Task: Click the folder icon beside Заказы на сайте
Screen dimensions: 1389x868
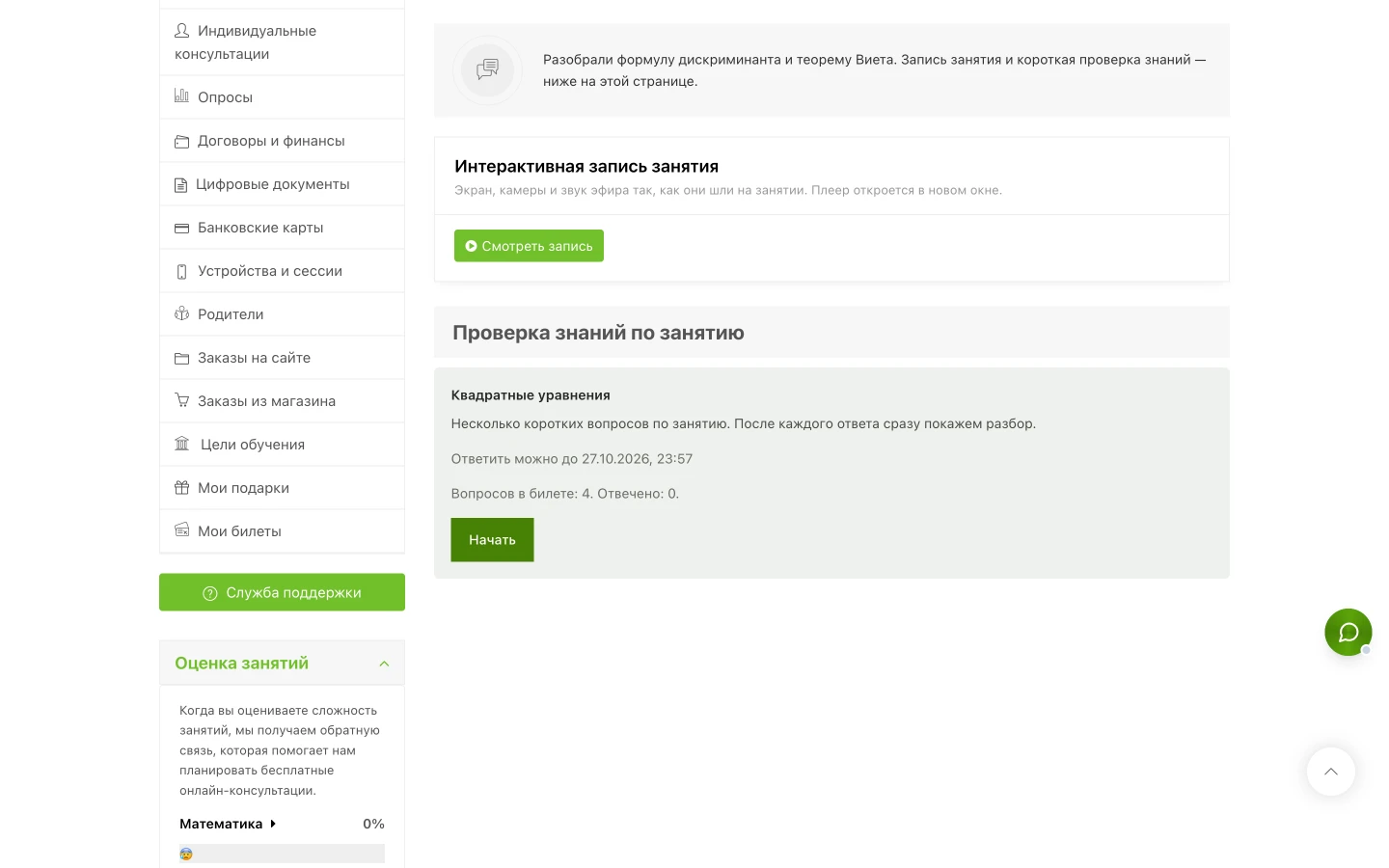Action: click(181, 359)
